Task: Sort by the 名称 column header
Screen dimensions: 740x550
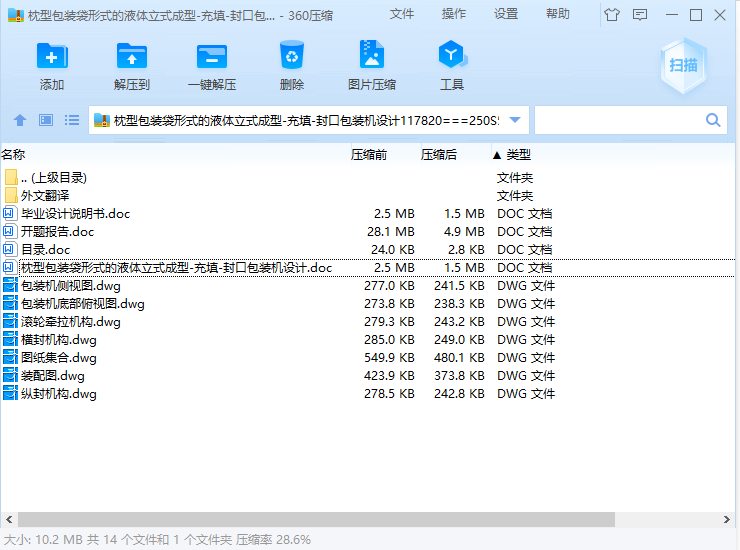Action: (13, 154)
